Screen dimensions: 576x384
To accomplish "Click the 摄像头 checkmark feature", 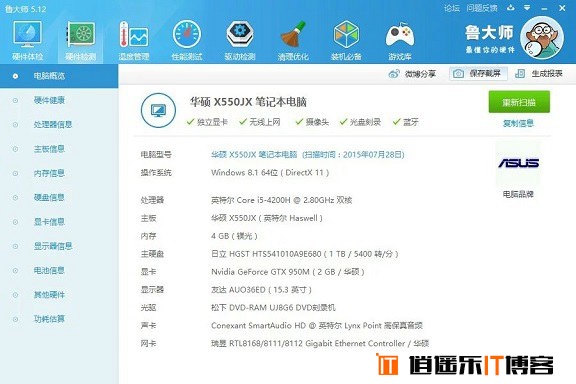I will [x=312, y=122].
